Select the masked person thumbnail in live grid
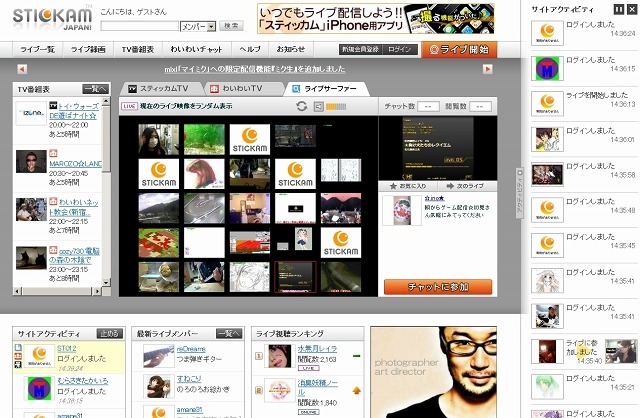Image resolution: width=640 pixels, height=418 pixels. 158,140
